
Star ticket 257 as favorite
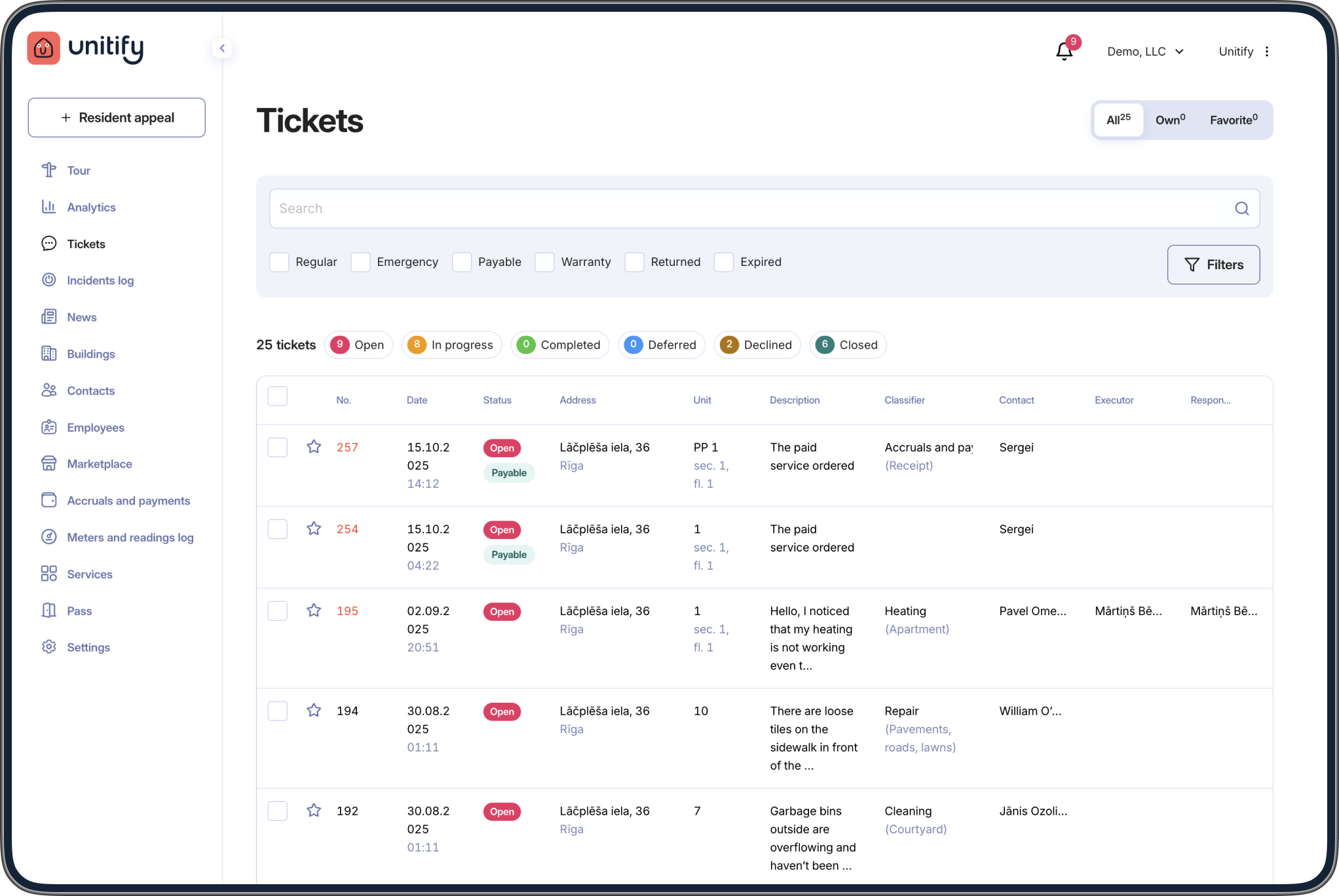click(x=314, y=447)
